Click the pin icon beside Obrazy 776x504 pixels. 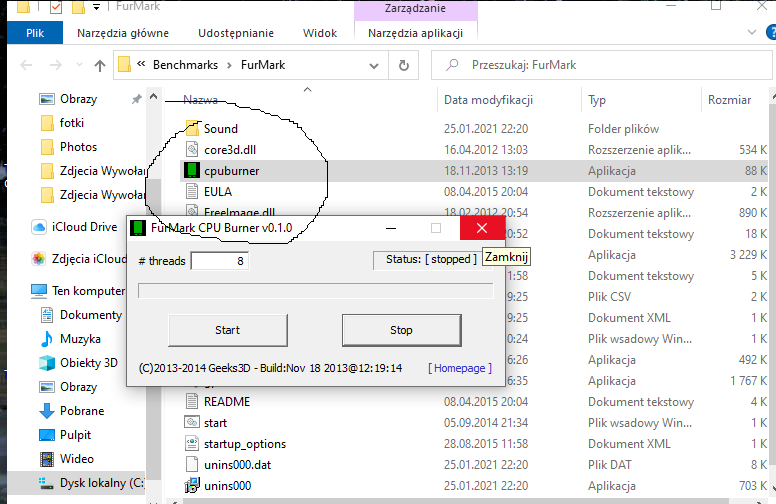[136, 100]
